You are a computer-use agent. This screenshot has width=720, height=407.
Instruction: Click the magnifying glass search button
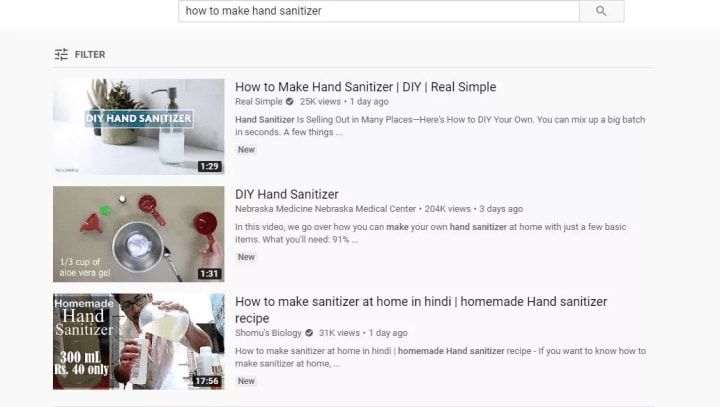(x=602, y=11)
